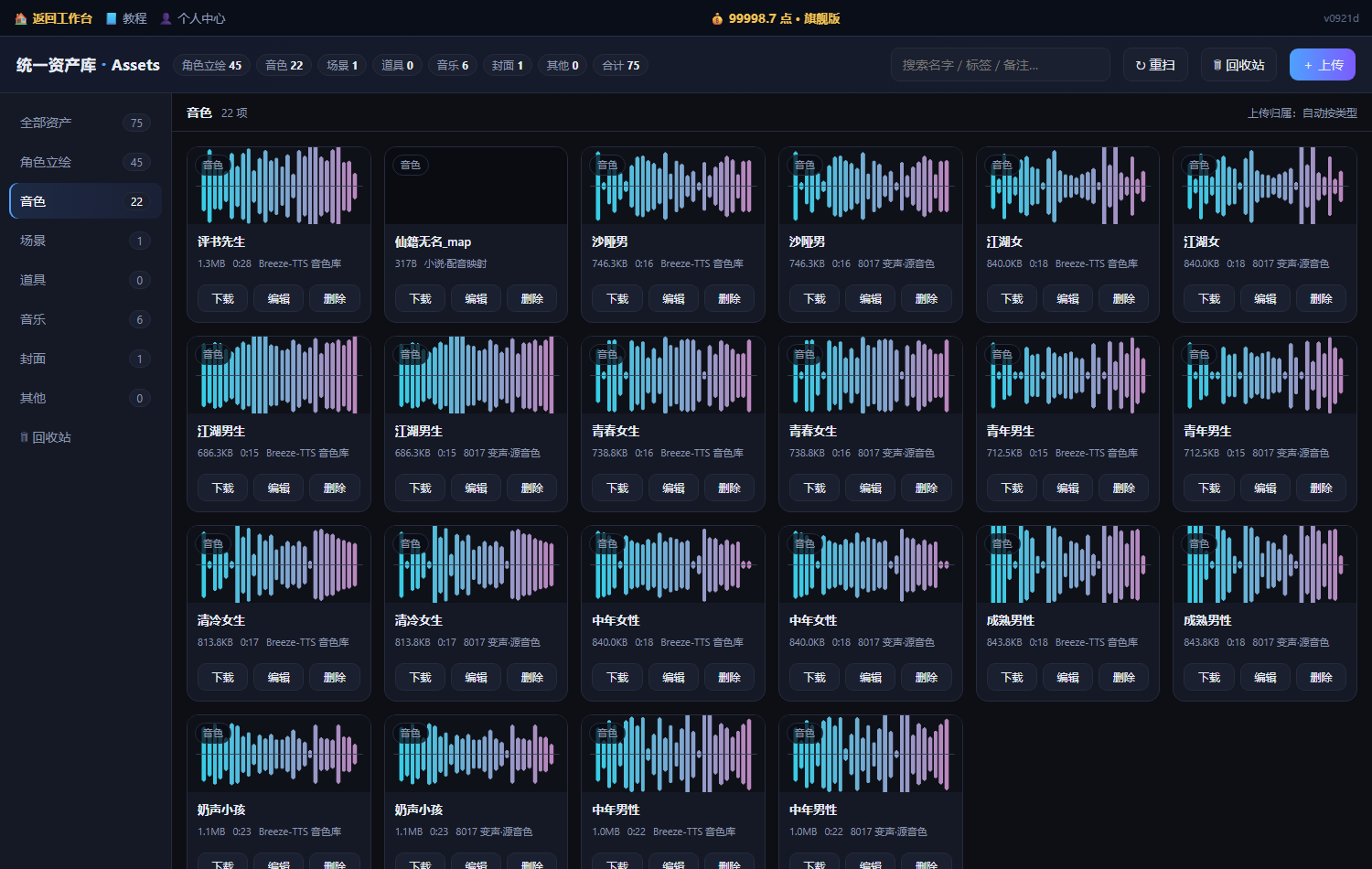Switch to 道具 in the sidebar
Screen dimensions: 1372x869
(85, 280)
